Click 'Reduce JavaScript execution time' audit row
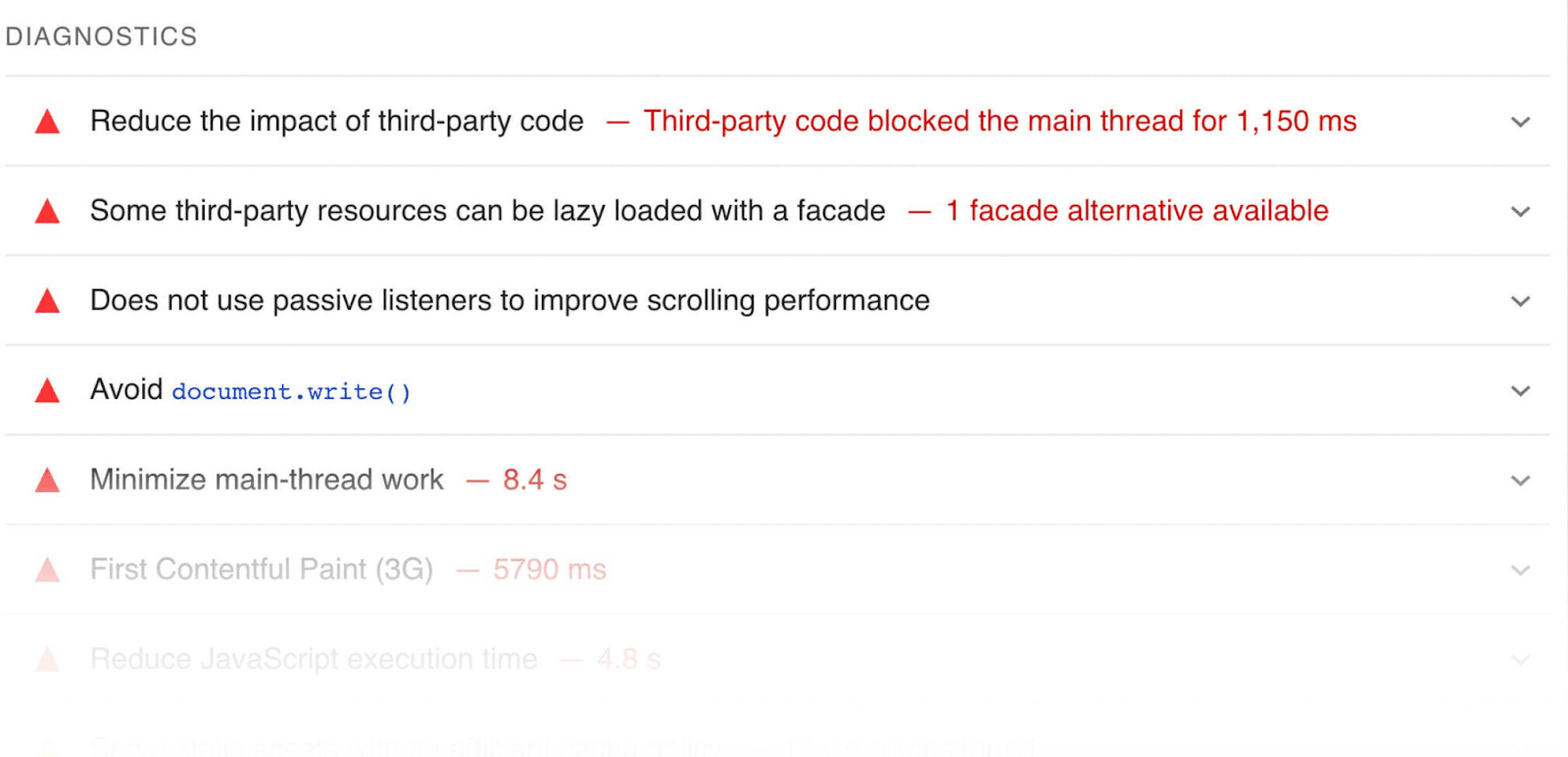1568x757 pixels. click(314, 659)
